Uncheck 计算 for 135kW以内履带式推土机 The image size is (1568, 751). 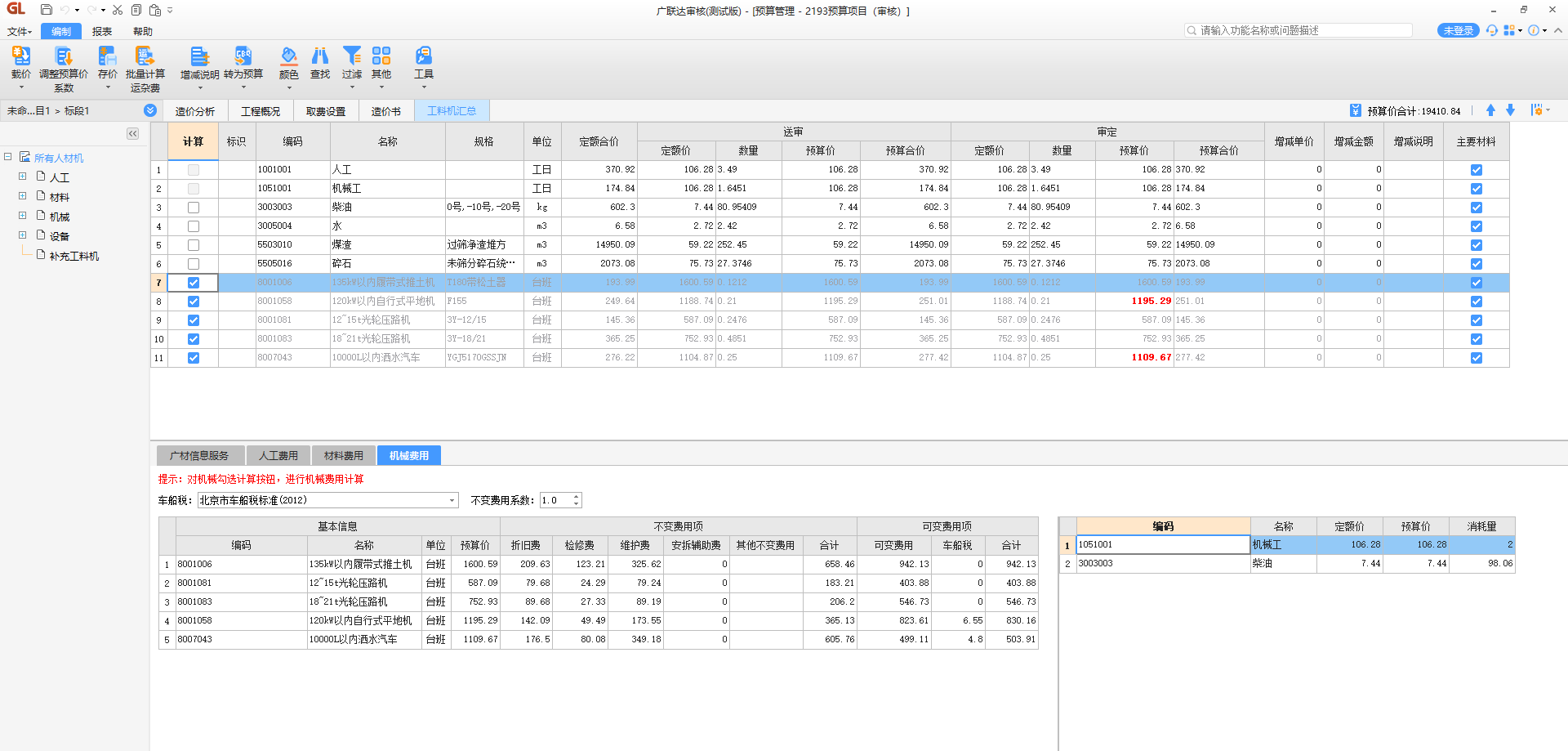pyautogui.click(x=194, y=283)
